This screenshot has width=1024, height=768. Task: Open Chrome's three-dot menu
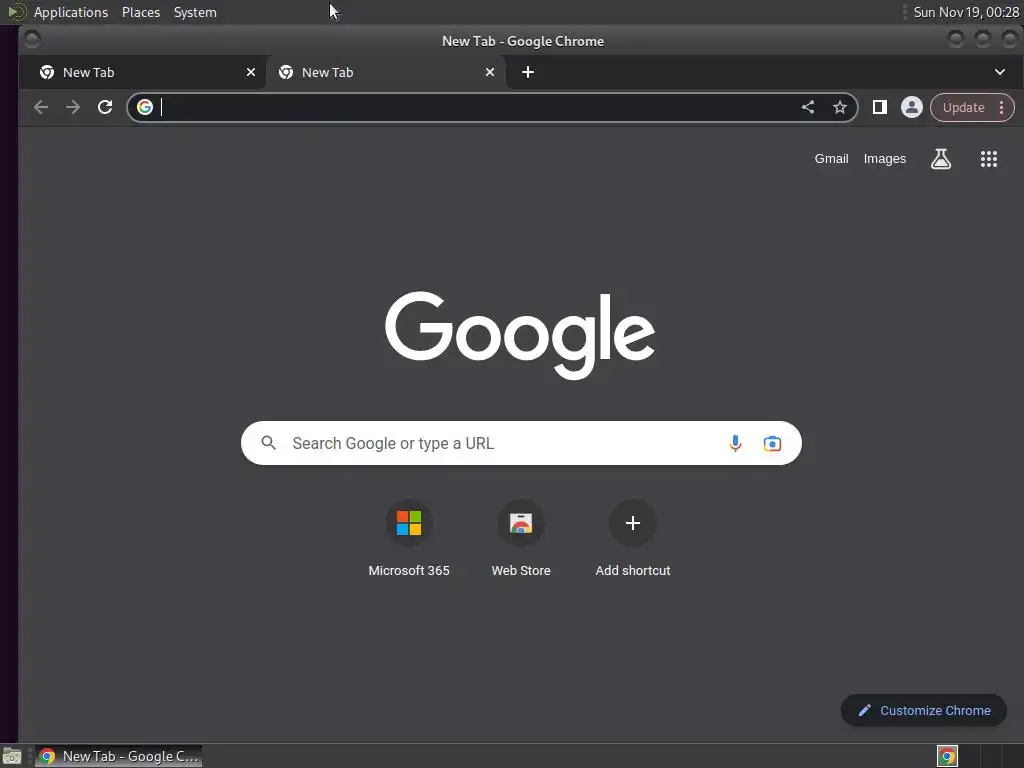click(x=1001, y=108)
